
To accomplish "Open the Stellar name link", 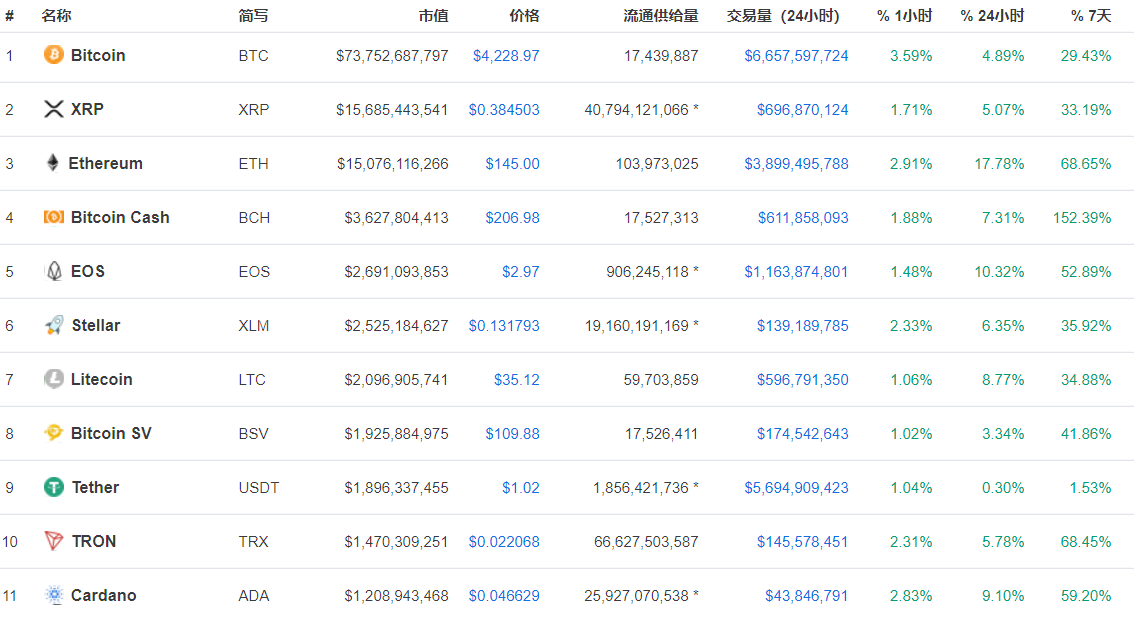I will pos(95,325).
